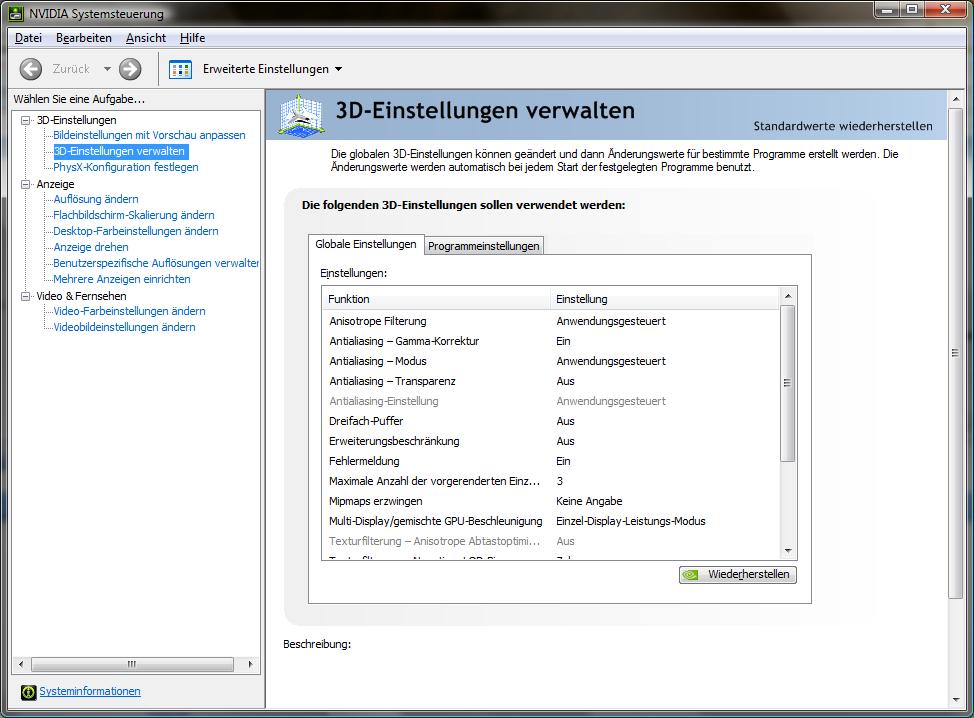Open the Systeminformationen link
This screenshot has height=718, width=974.
point(89,691)
